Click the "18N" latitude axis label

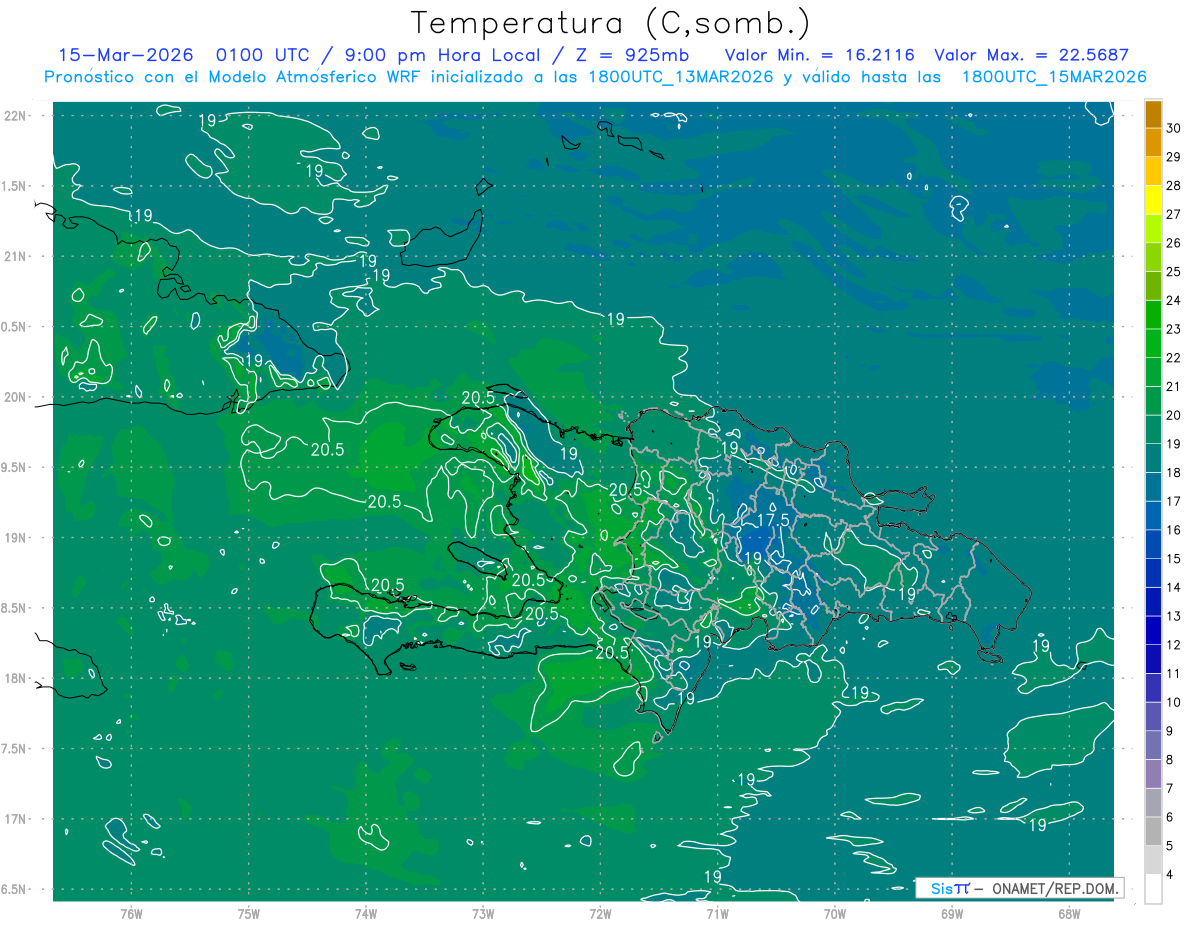[14, 678]
